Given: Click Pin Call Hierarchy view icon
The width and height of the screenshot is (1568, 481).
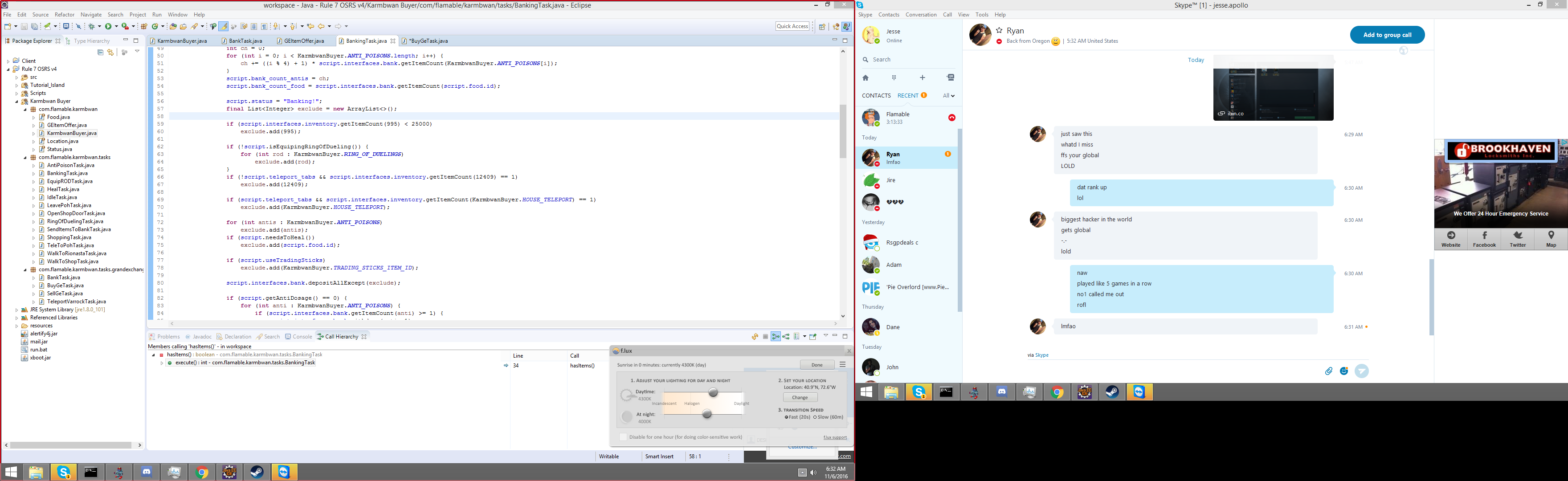Looking at the screenshot, I should pos(813,336).
